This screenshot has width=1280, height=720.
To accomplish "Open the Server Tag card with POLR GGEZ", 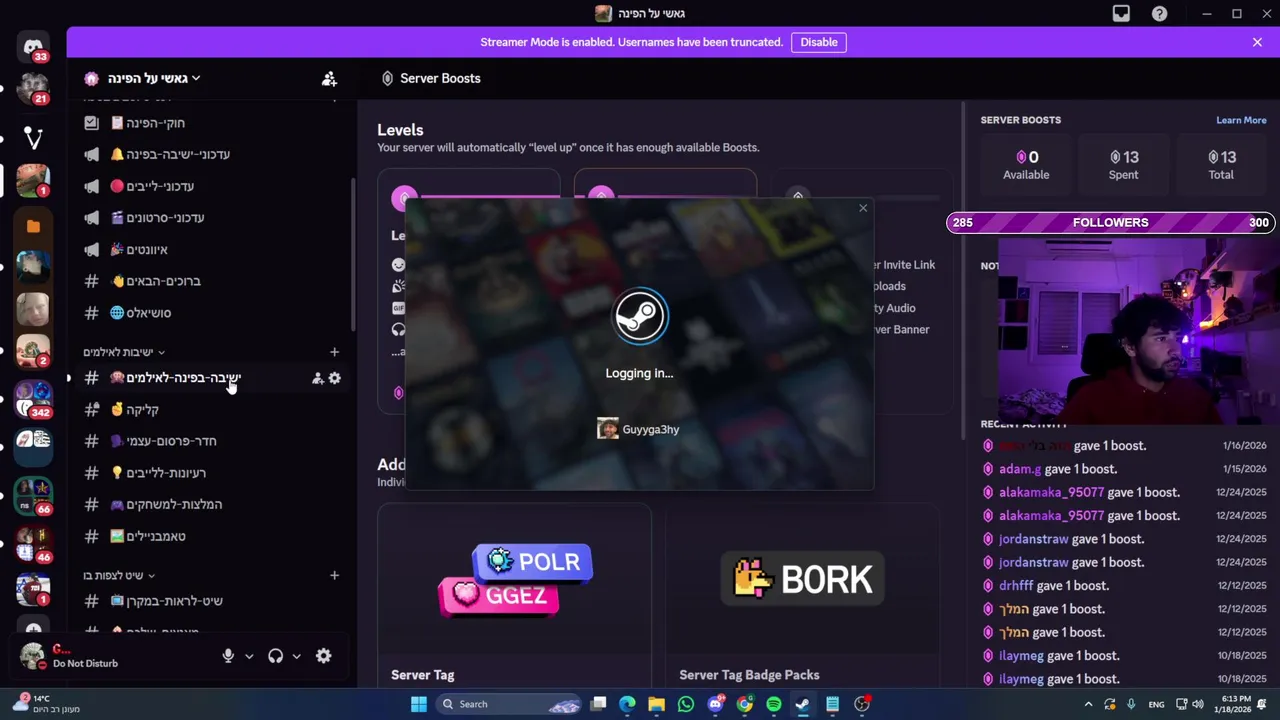I will tap(514, 596).
